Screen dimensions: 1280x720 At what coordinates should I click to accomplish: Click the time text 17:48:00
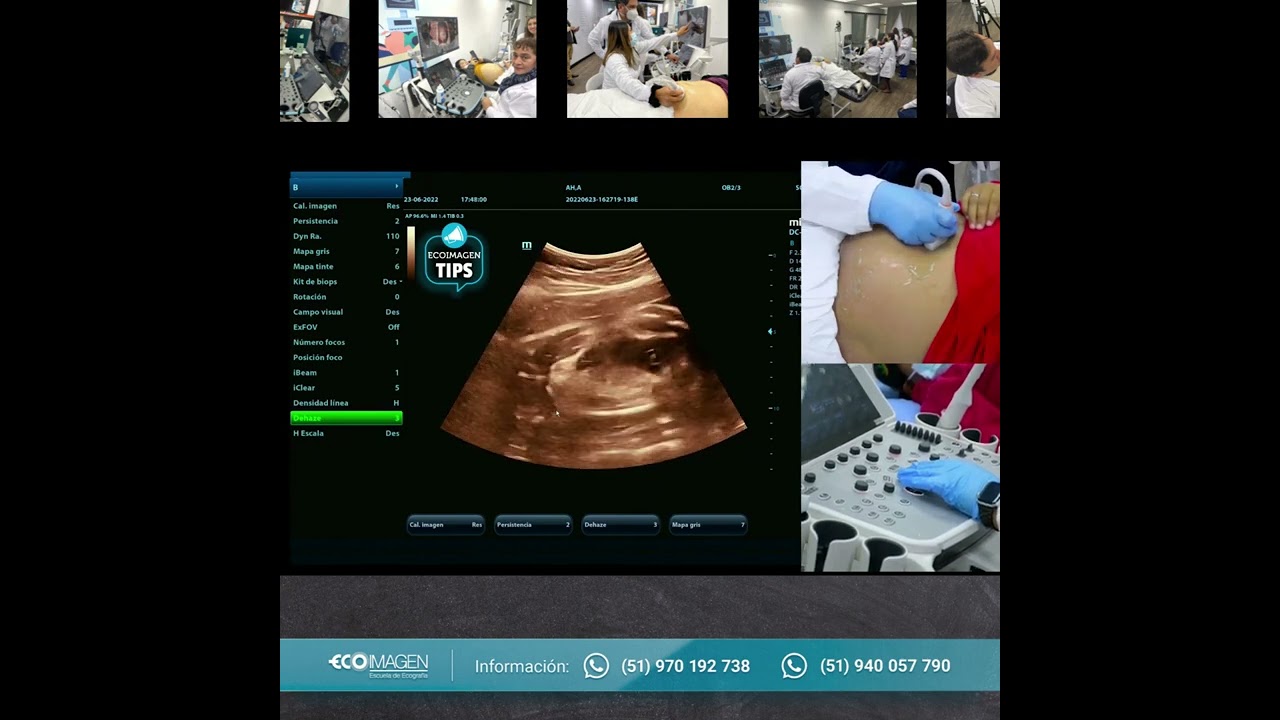[x=474, y=200]
